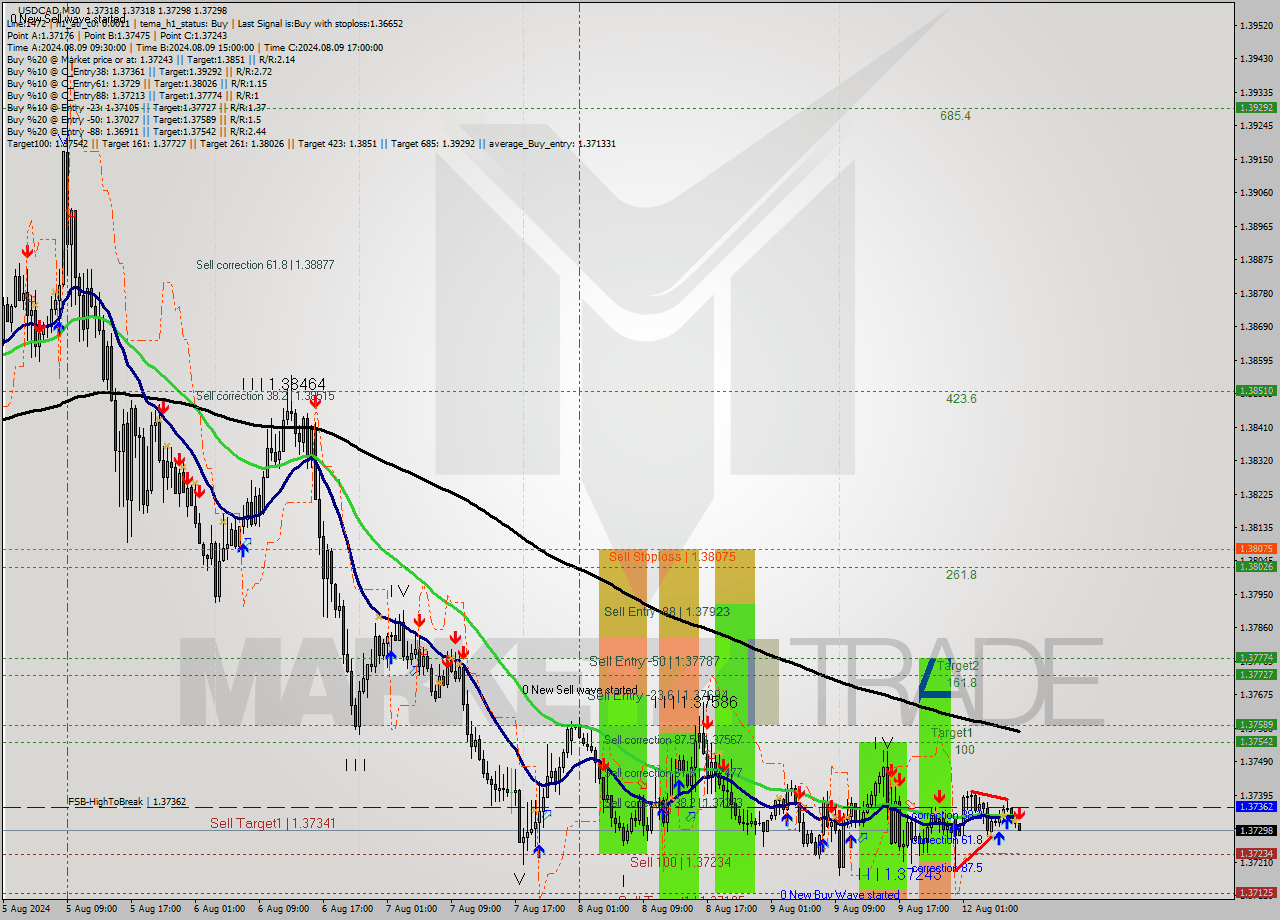Click the '9 Aug 17:00' time axis label
Viewport: 1280px width, 920px height.
[x=923, y=909]
